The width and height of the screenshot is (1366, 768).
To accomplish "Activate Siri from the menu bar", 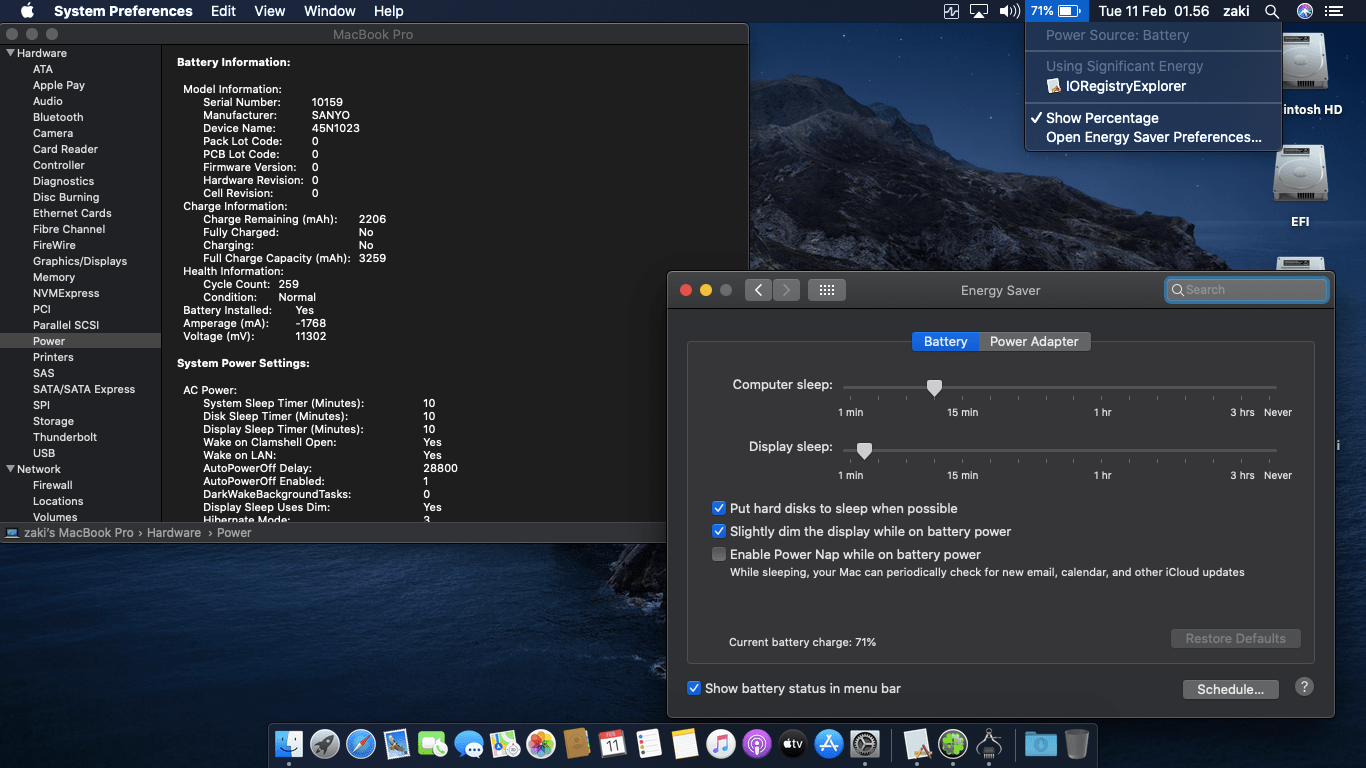I will tap(1304, 11).
